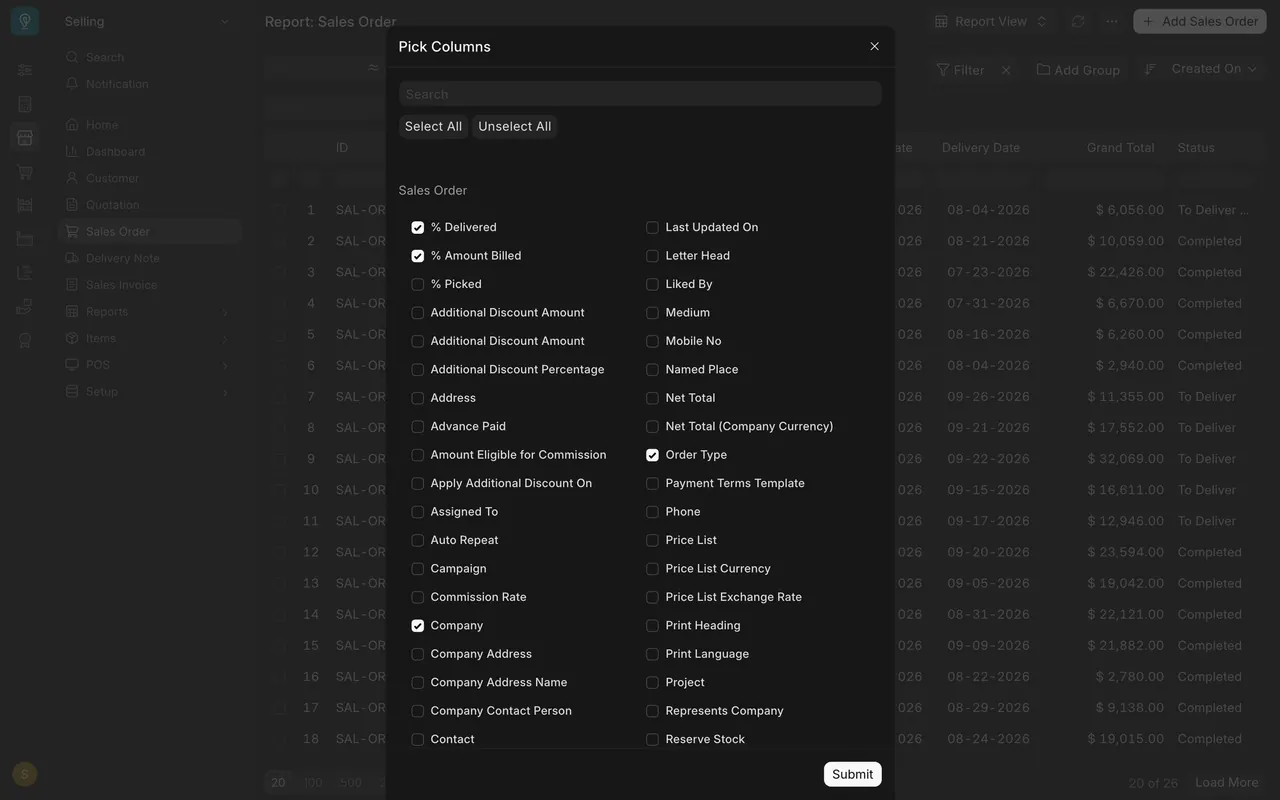Uncheck the % Delivered column
This screenshot has width=1280, height=800.
click(x=417, y=227)
